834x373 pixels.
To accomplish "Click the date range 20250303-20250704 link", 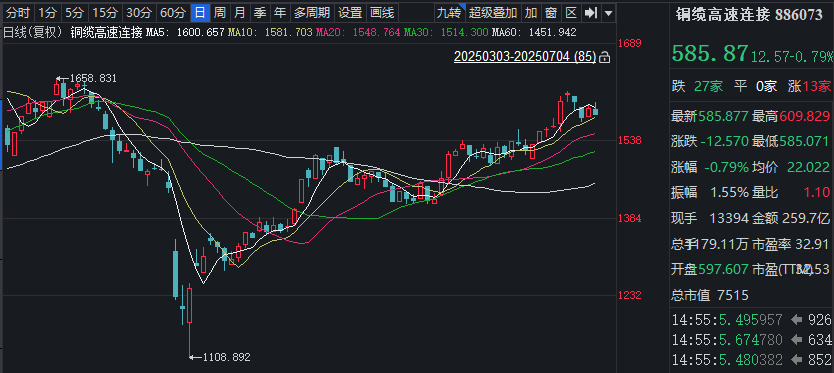I will pos(525,56).
